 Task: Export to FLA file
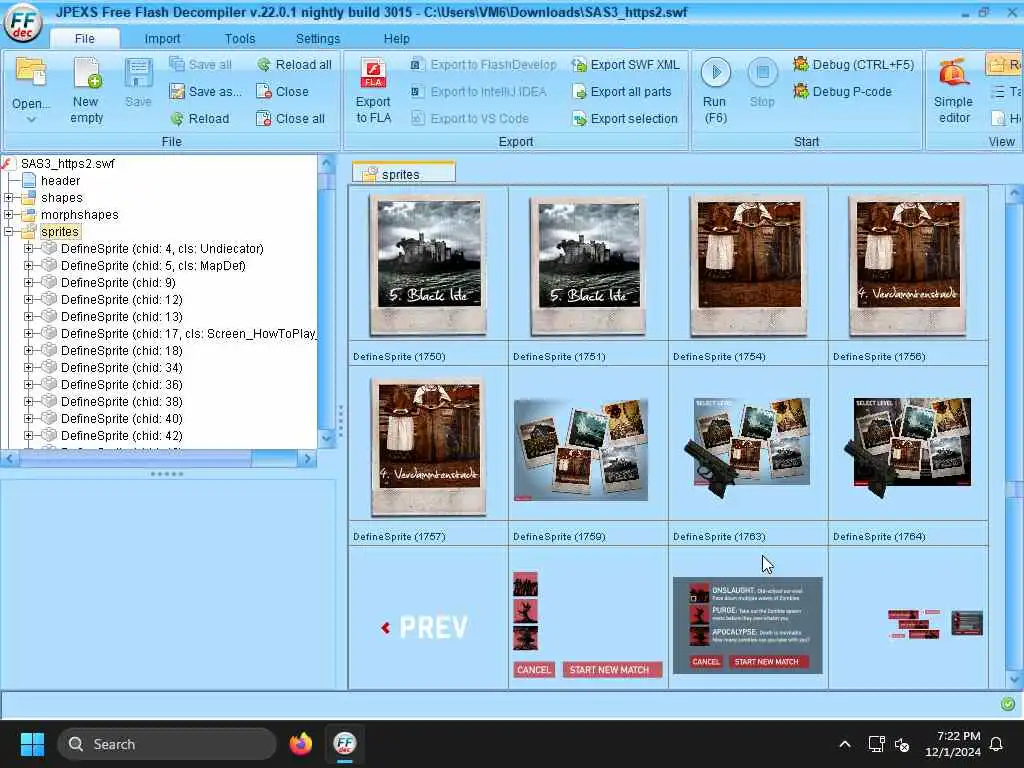[374, 90]
